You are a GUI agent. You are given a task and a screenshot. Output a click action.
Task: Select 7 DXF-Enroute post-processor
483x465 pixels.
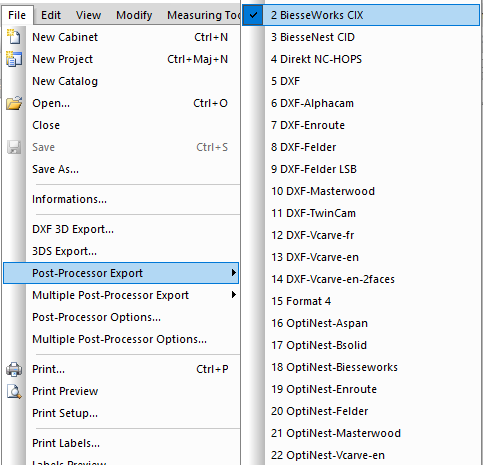point(361,125)
